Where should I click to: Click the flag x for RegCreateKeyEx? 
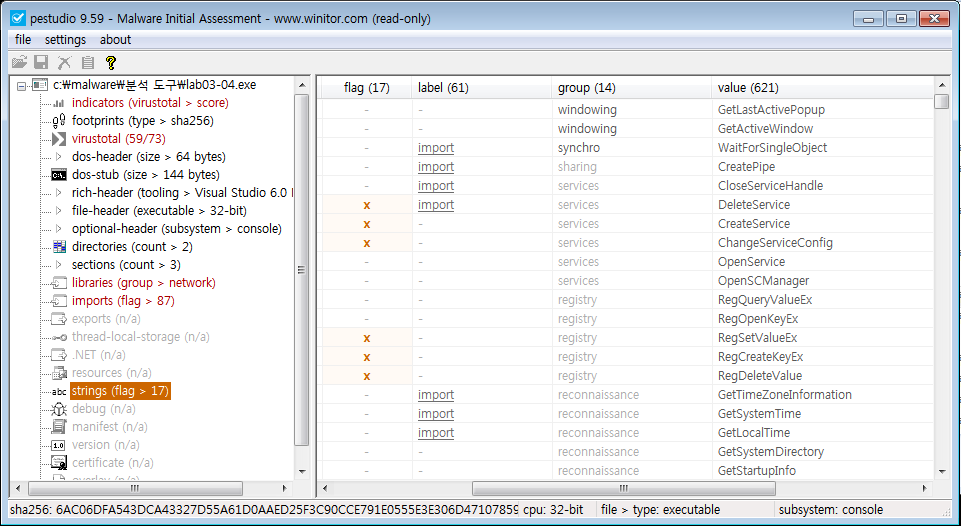(x=367, y=357)
